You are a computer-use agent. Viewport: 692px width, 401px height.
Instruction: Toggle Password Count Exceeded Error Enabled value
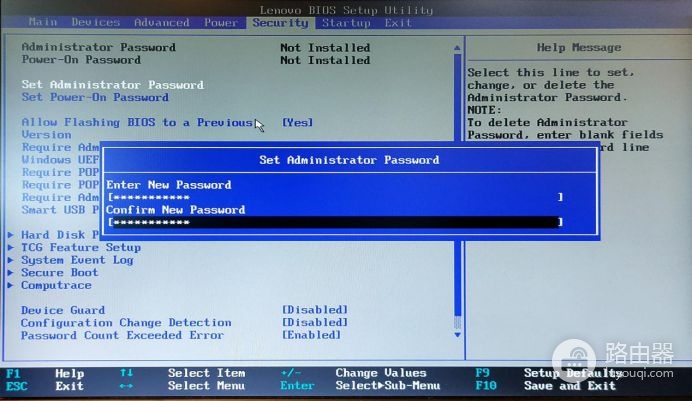(311, 335)
